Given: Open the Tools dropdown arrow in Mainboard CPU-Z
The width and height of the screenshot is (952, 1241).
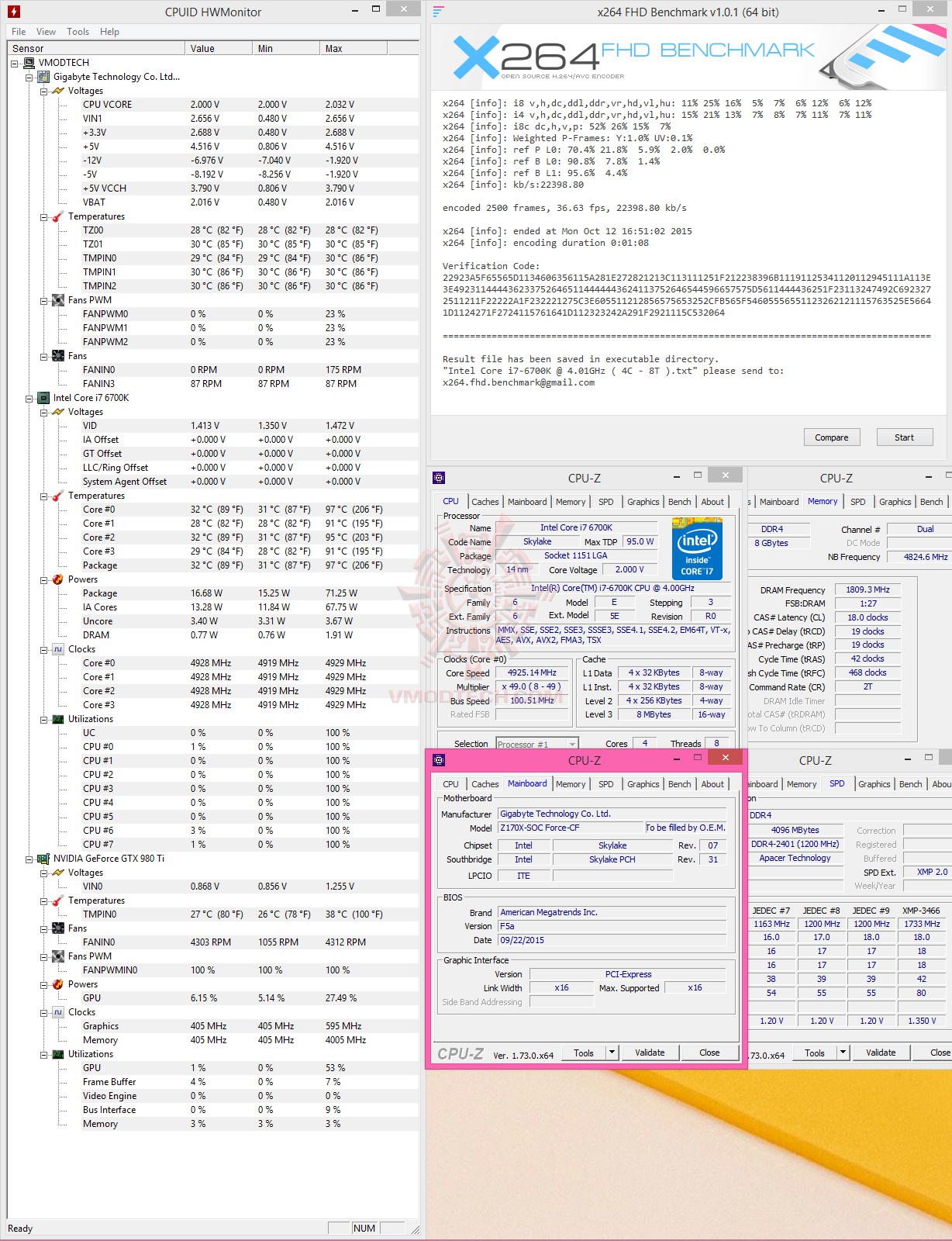Looking at the screenshot, I should pos(612,1053).
